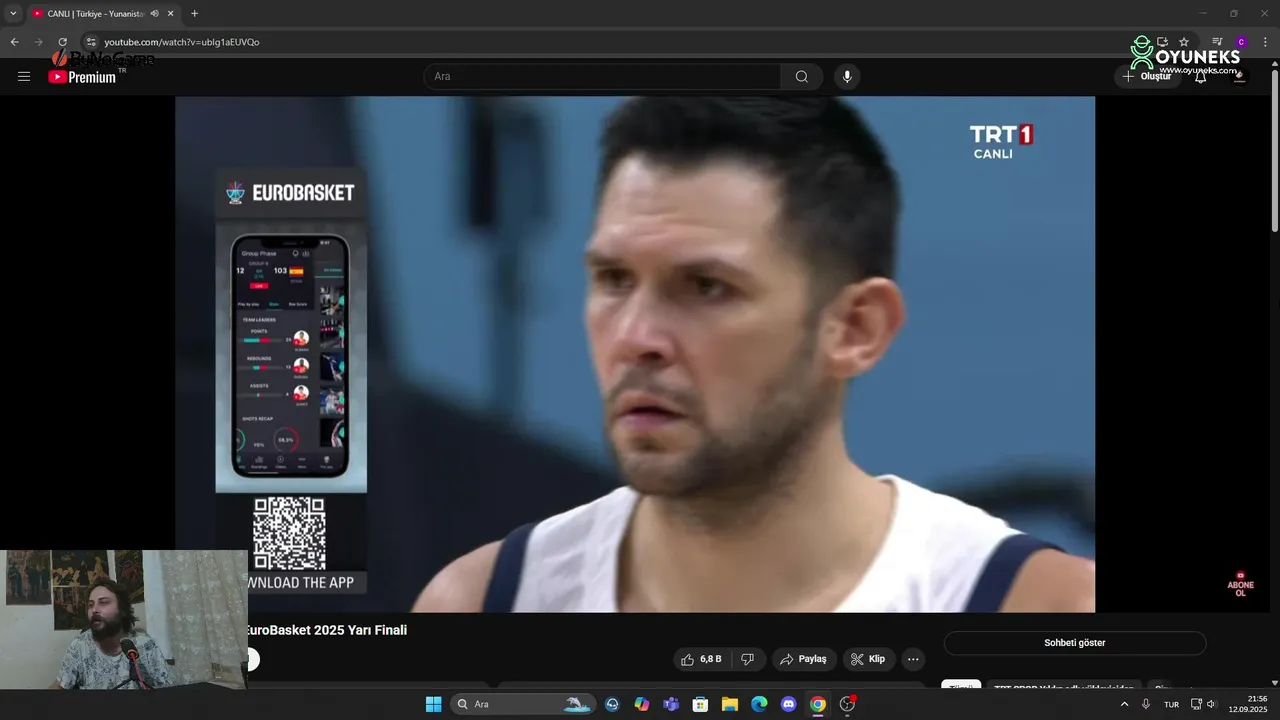Screen dimensions: 1280x720
Task: Open volume control in system tray
Action: tap(1212, 704)
